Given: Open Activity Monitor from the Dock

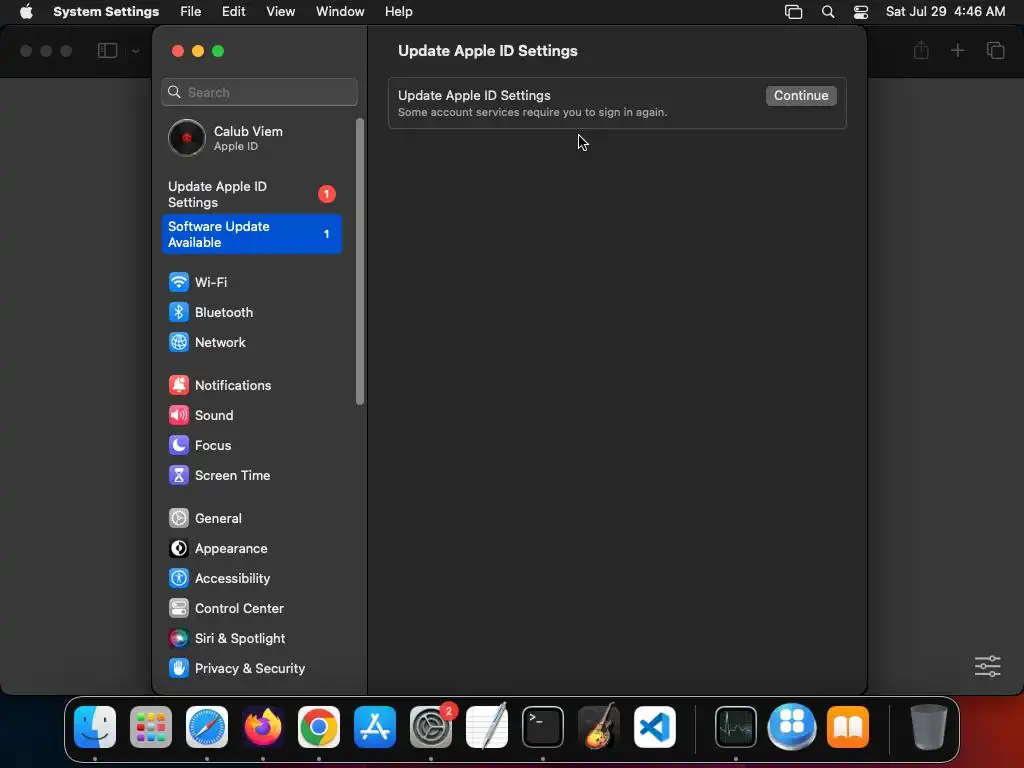Looking at the screenshot, I should pos(736,727).
